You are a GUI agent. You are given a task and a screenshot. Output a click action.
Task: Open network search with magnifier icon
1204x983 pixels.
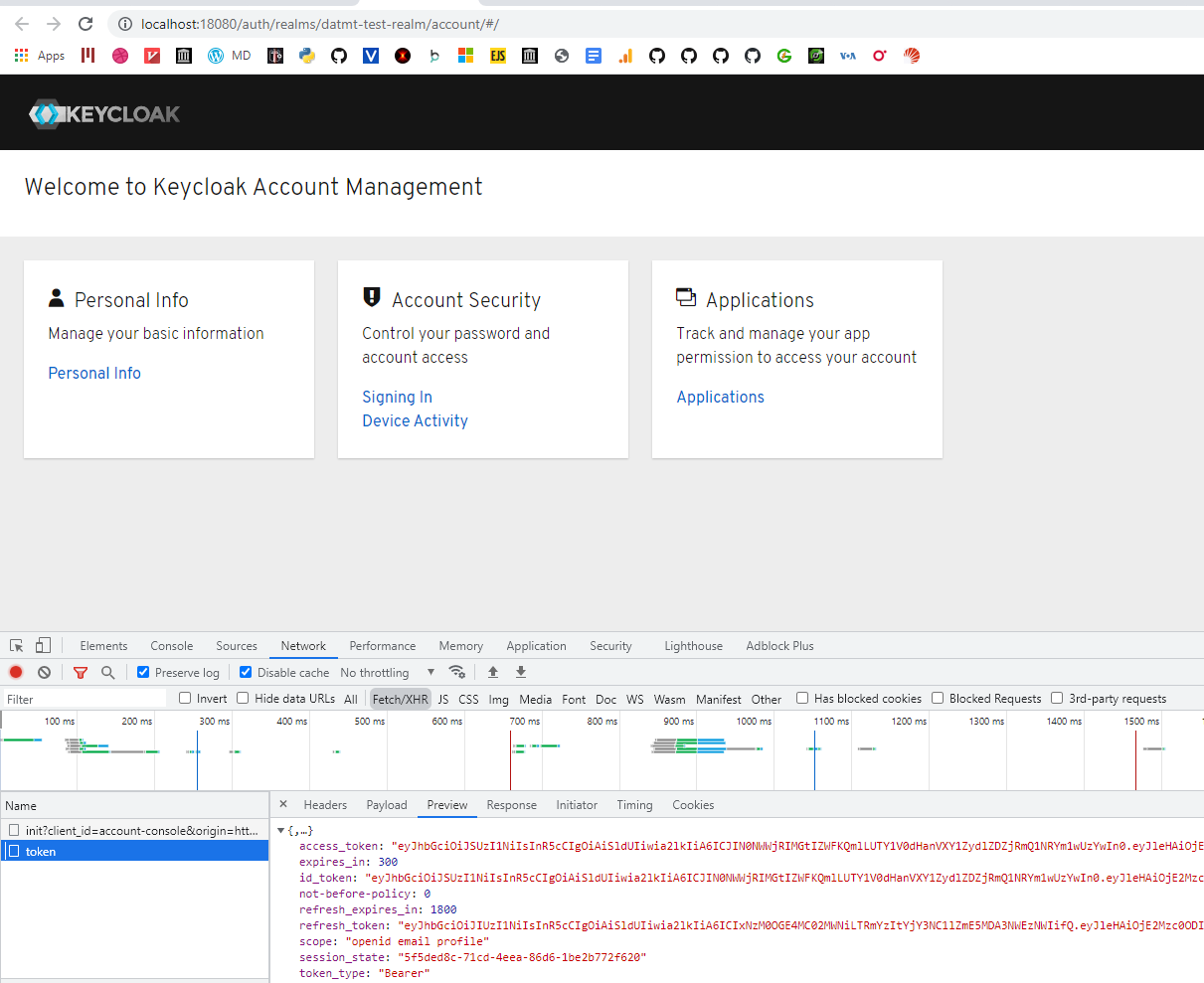[x=108, y=672]
